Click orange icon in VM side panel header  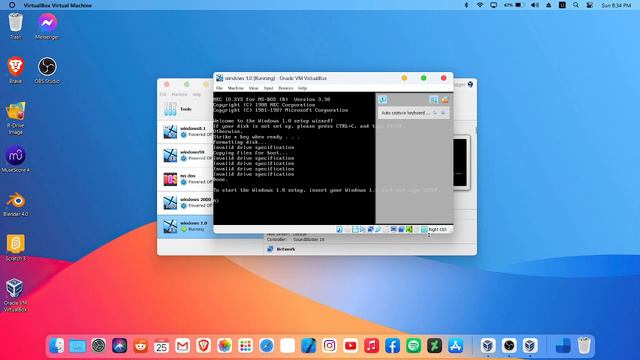pyautogui.click(x=445, y=100)
